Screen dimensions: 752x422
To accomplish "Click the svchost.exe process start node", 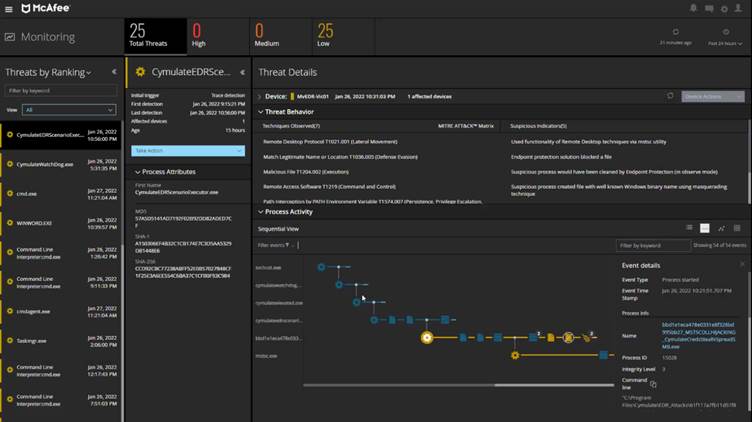I will [x=321, y=267].
